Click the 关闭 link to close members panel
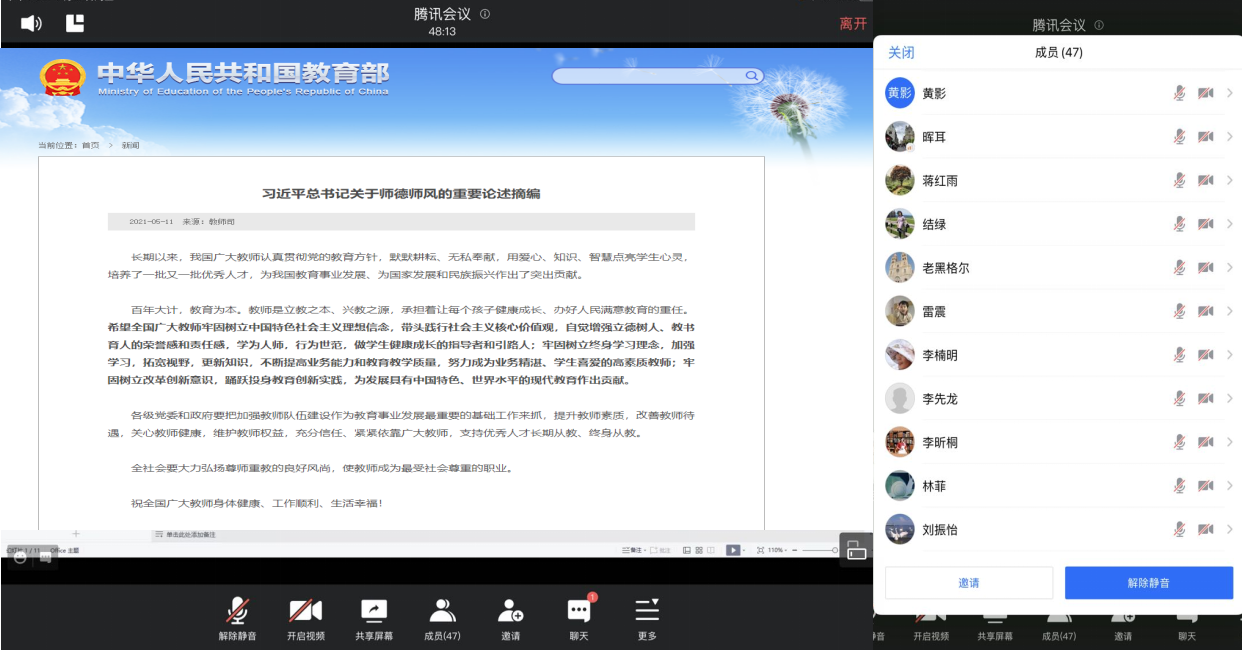 [901, 53]
